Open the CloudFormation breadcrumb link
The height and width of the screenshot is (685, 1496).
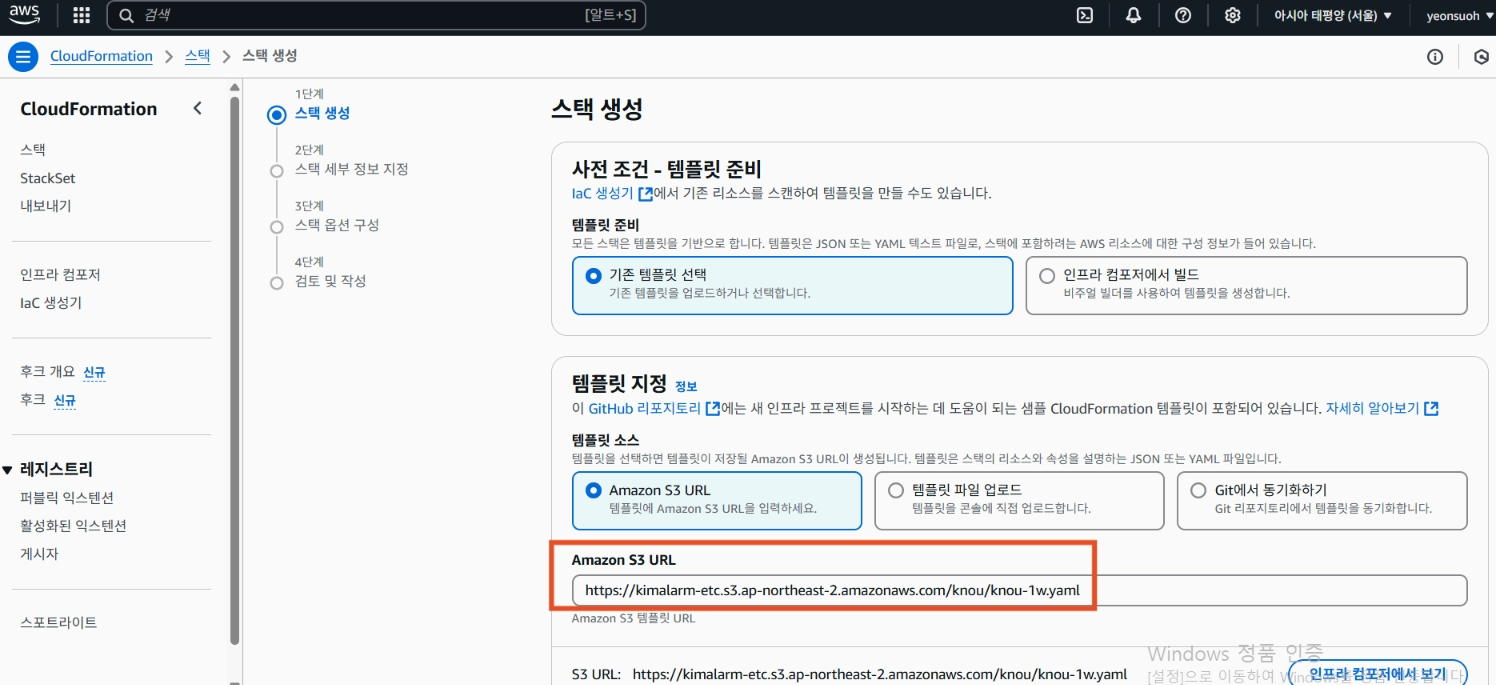tap(101, 56)
